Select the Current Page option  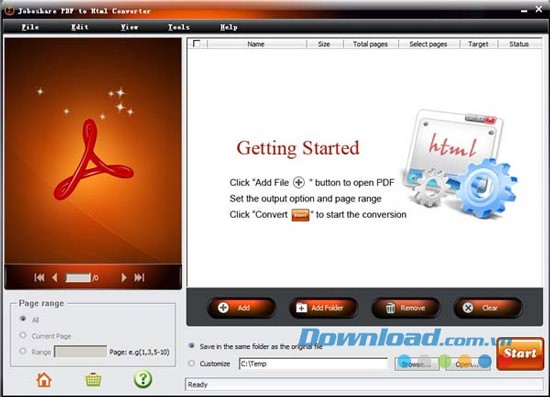[23, 335]
